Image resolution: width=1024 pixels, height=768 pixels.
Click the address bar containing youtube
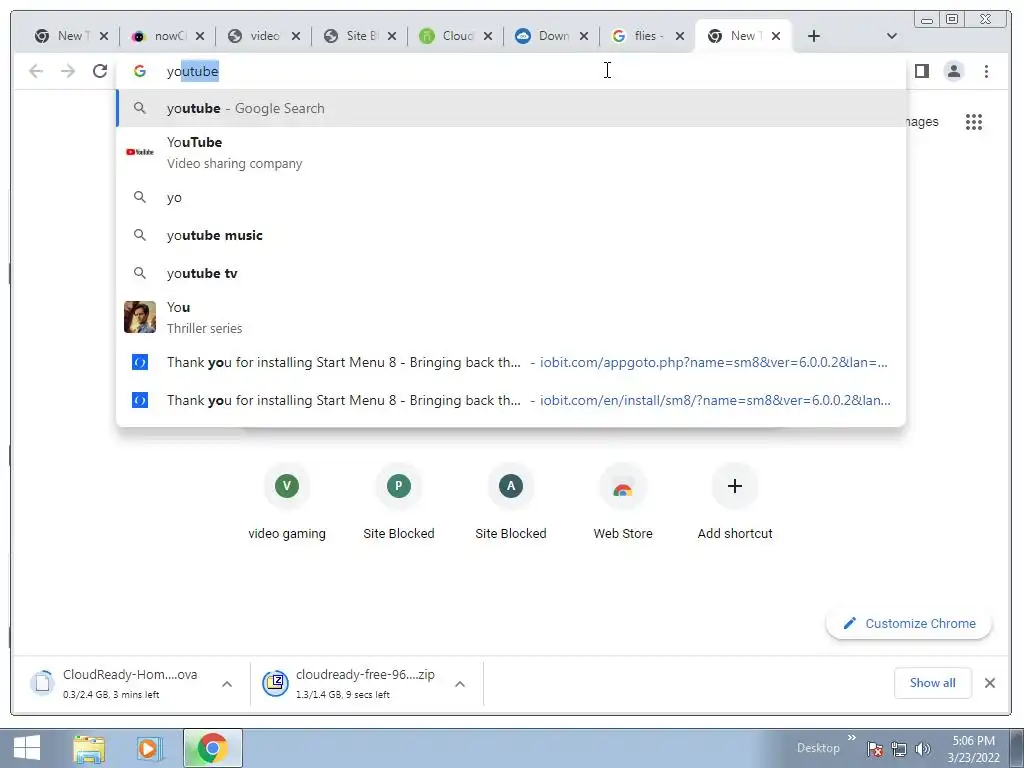509,71
